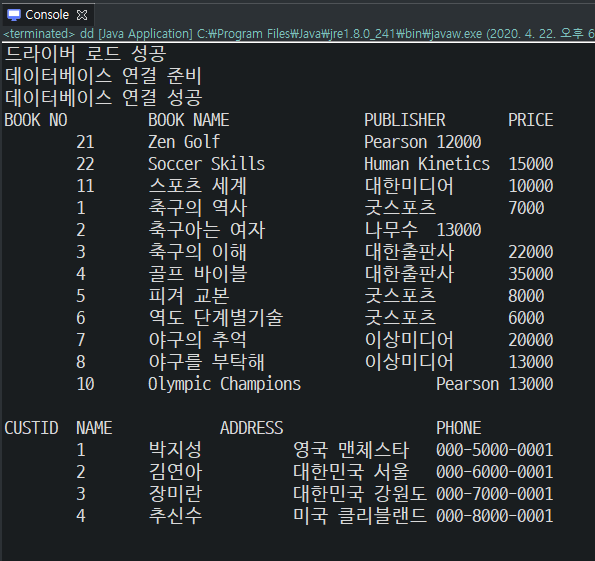Click the customer 'NAME' column header
The image size is (595, 561).
pyautogui.click(x=94, y=428)
